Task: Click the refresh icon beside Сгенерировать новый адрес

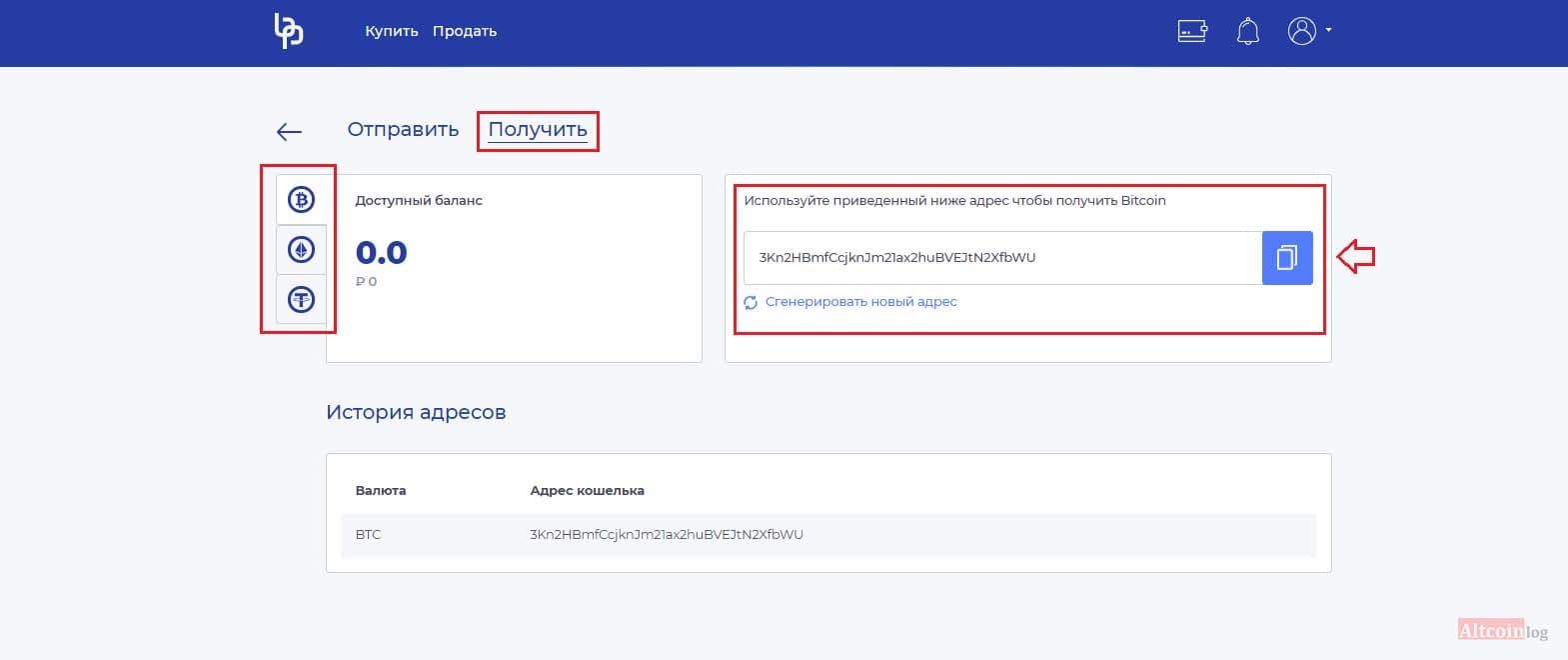Action: pyautogui.click(x=751, y=302)
